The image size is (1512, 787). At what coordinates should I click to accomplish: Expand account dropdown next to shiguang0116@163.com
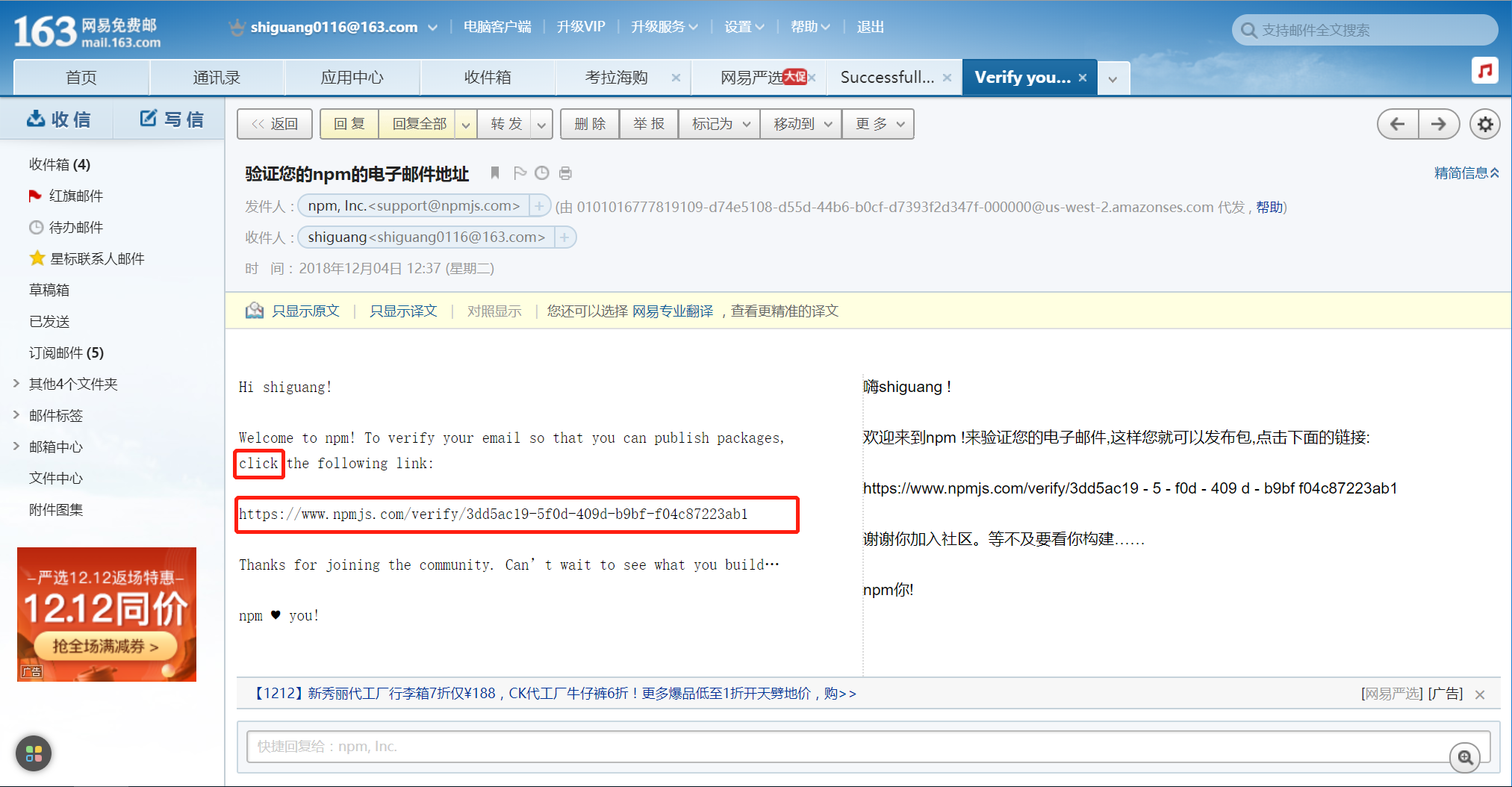(x=432, y=28)
